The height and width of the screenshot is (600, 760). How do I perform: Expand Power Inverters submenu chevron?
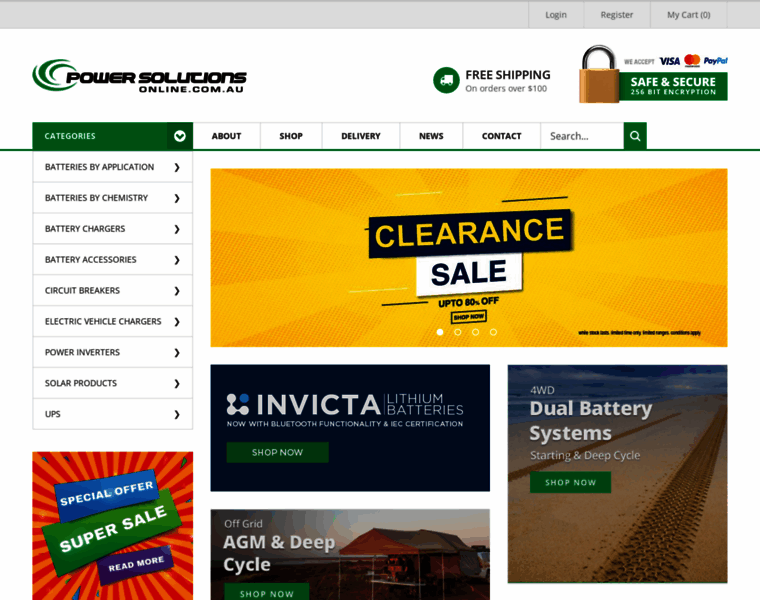(177, 353)
